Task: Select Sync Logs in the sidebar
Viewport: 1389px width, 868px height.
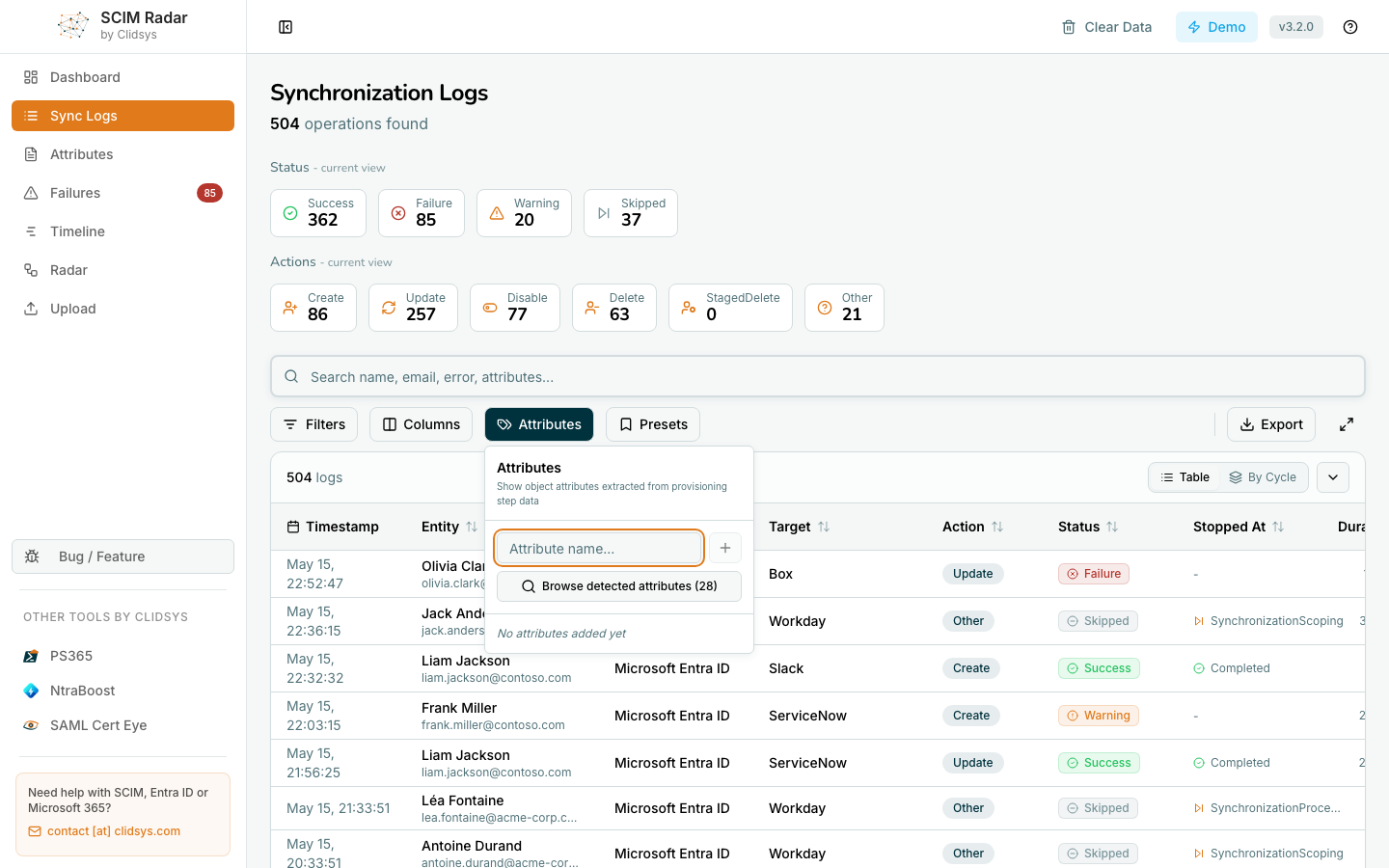Action: point(123,116)
